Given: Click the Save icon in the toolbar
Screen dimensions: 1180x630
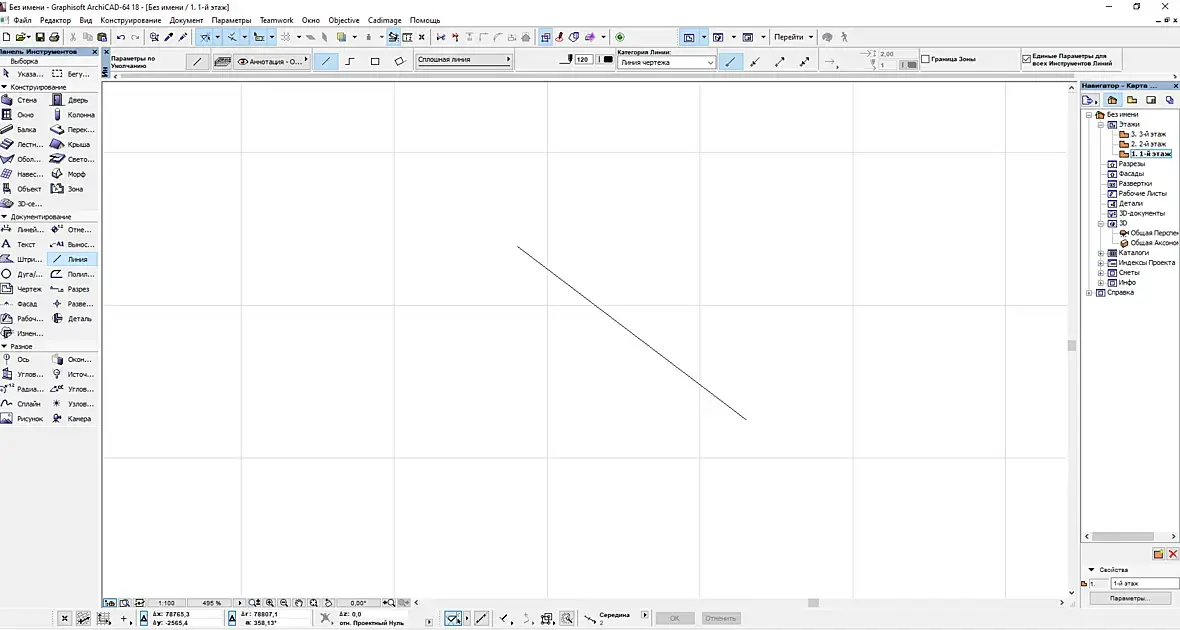Looking at the screenshot, I should (40, 37).
